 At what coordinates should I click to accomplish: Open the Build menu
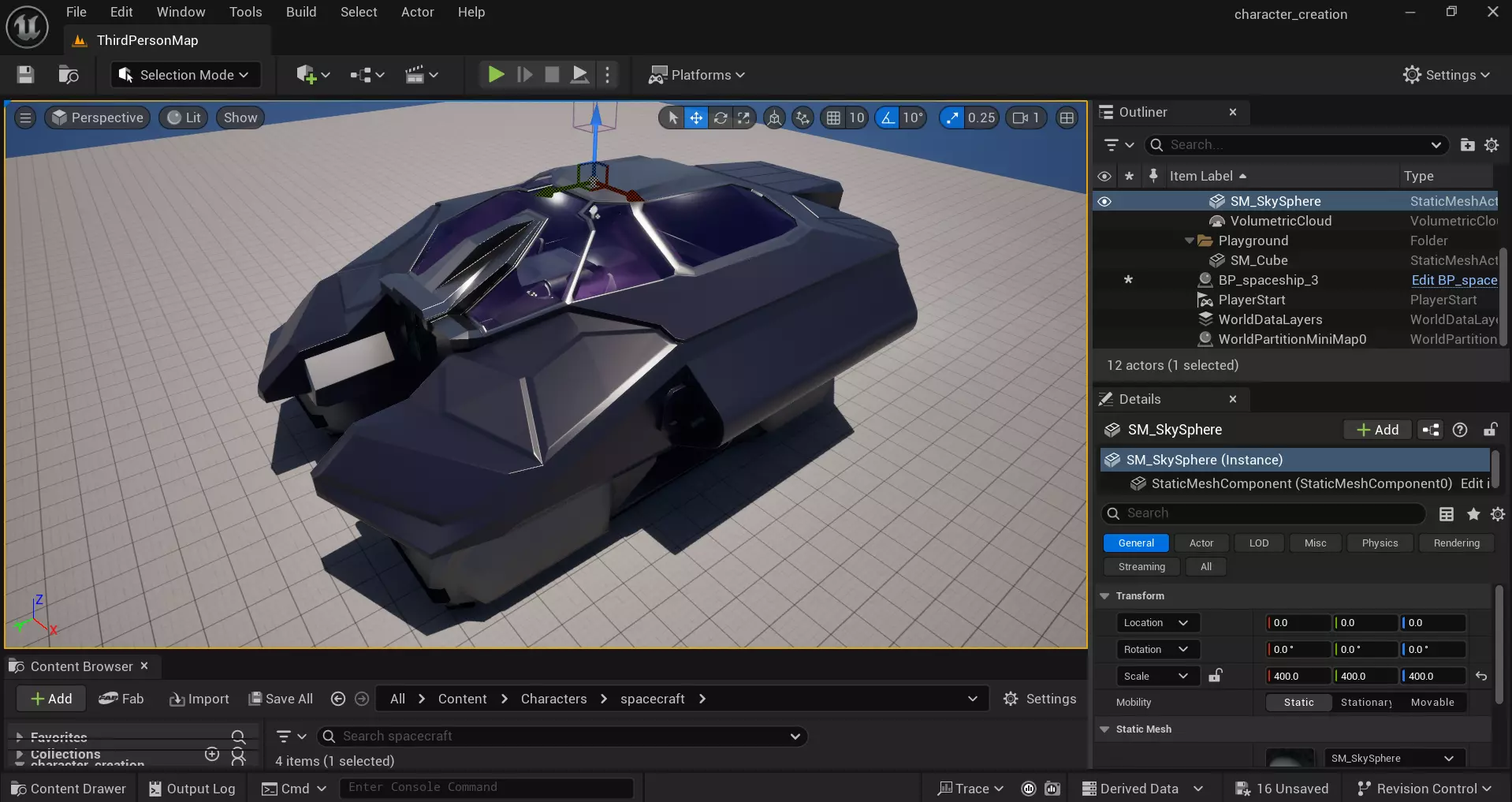[301, 12]
